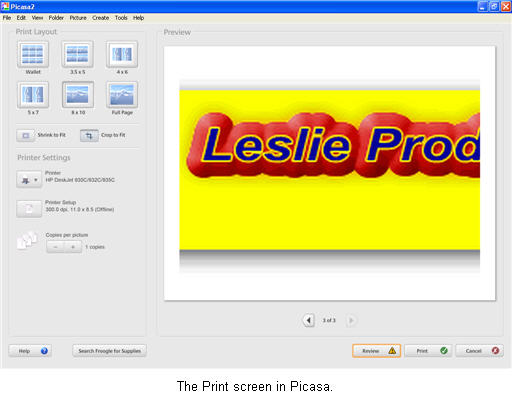Image resolution: width=512 pixels, height=403 pixels.
Task: Toggle Crop to Fit option
Action: tap(89, 135)
